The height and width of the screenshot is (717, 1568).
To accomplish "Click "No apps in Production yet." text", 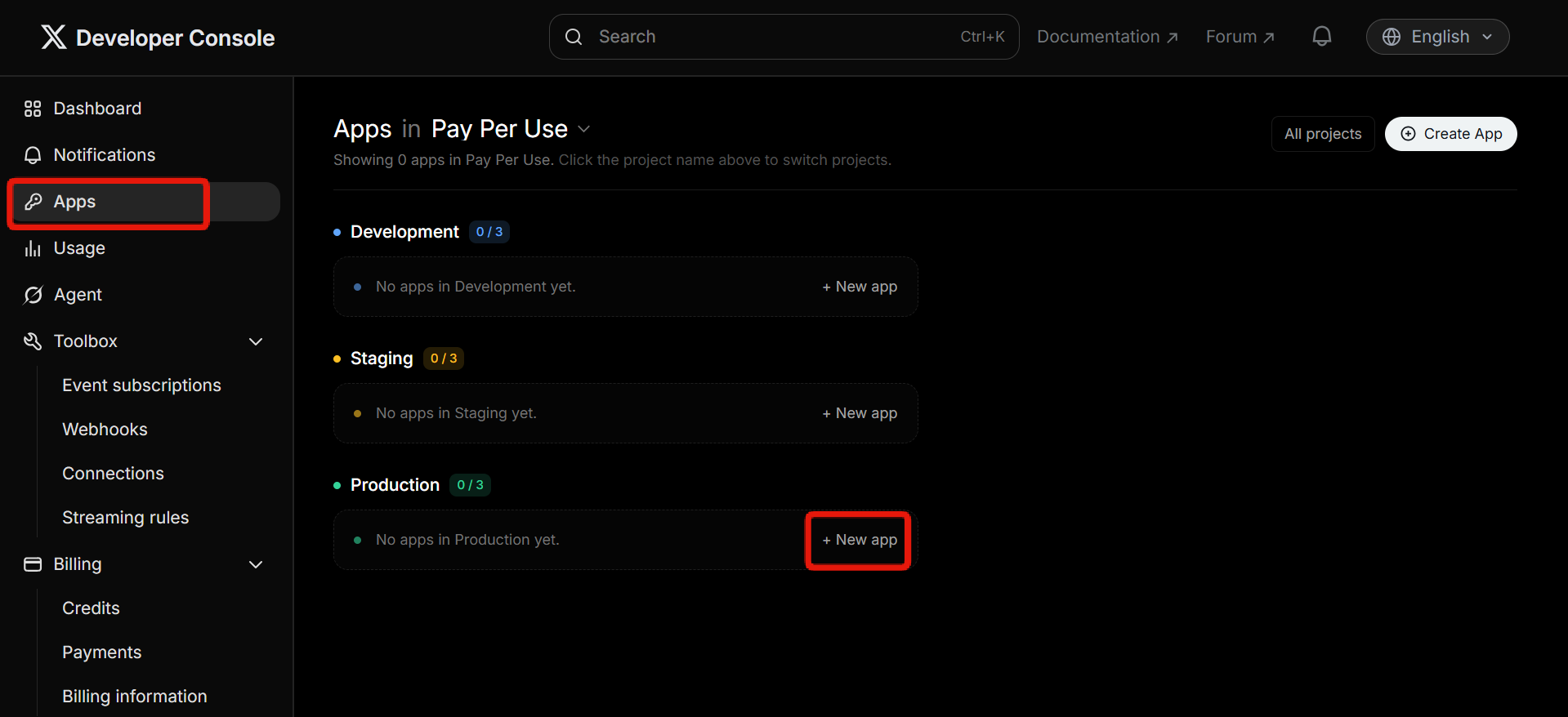I will click(x=467, y=540).
